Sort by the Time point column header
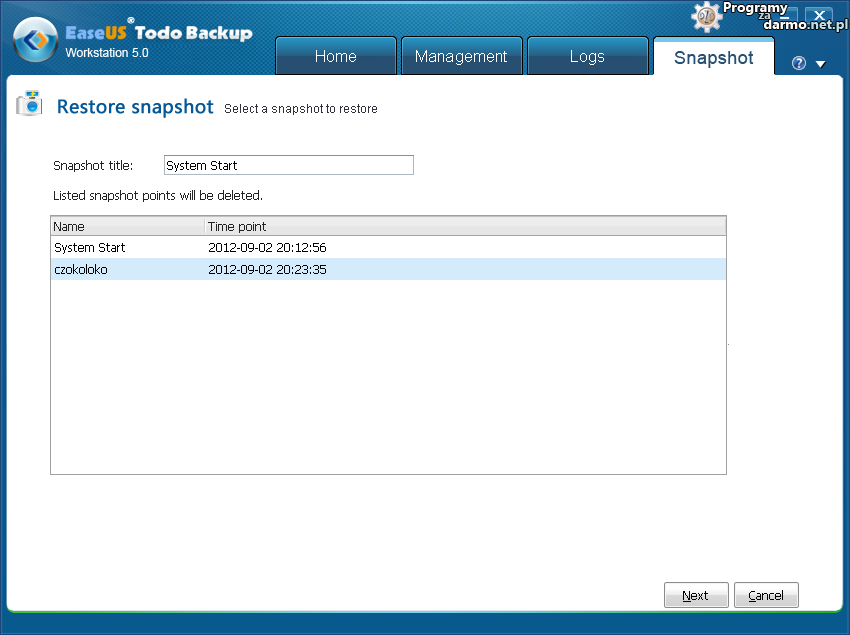The width and height of the screenshot is (850, 635). tap(464, 226)
